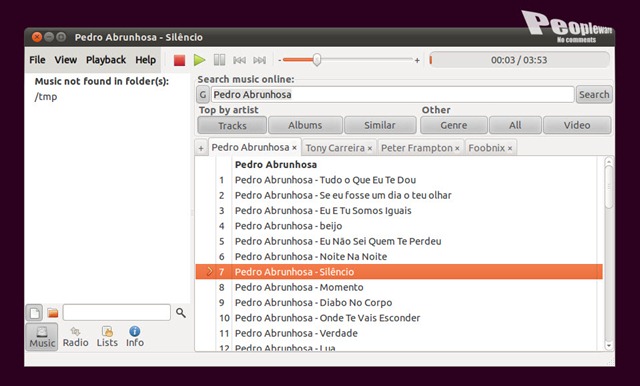Open the Help menu

pos(145,60)
